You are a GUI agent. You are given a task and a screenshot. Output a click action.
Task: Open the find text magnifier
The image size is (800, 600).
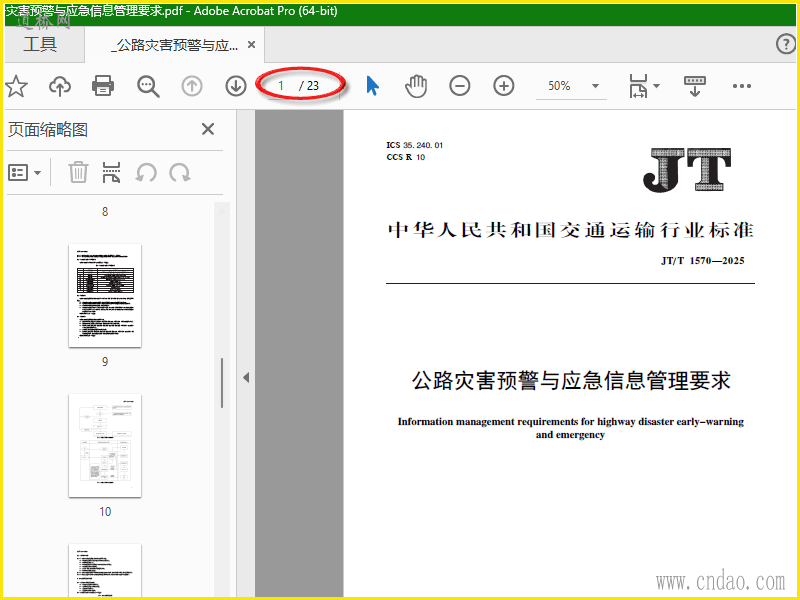coord(148,86)
